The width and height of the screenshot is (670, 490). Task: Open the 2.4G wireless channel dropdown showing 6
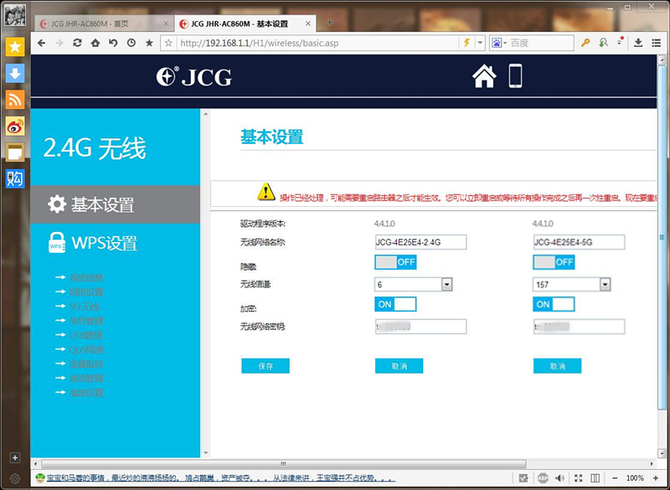click(413, 285)
